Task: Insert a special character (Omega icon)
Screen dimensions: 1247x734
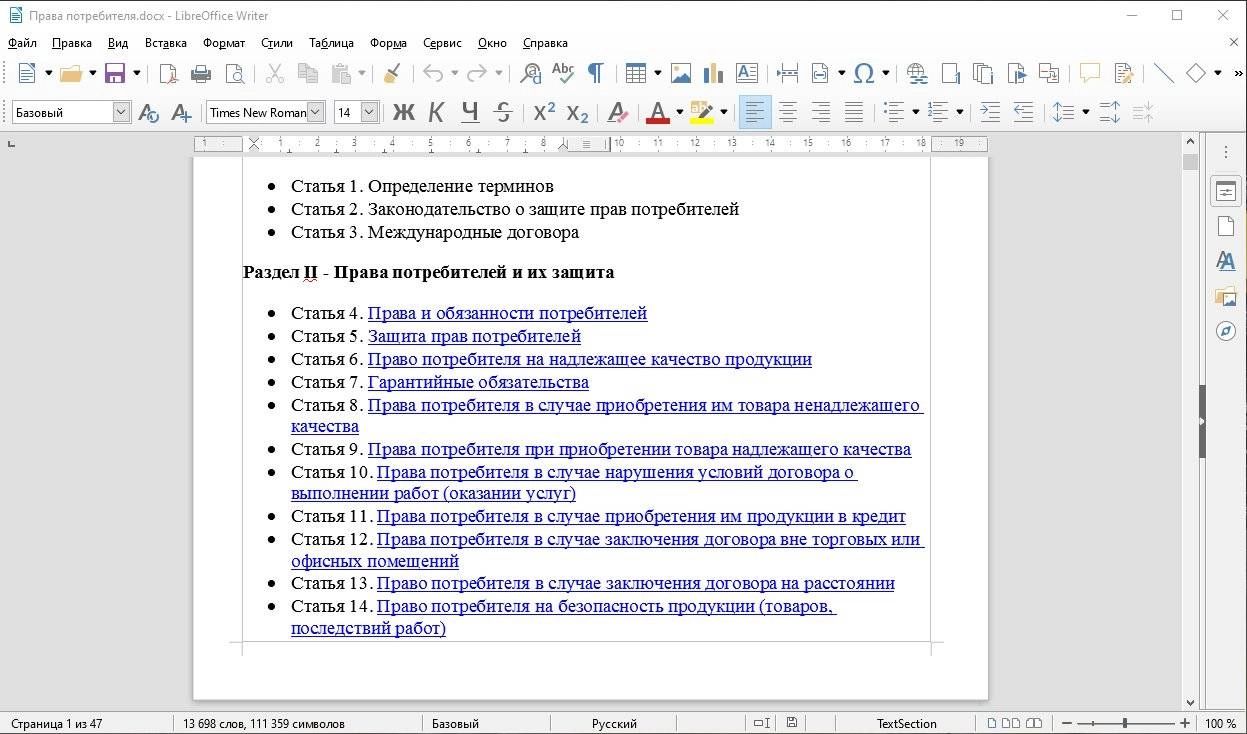Action: coord(864,73)
